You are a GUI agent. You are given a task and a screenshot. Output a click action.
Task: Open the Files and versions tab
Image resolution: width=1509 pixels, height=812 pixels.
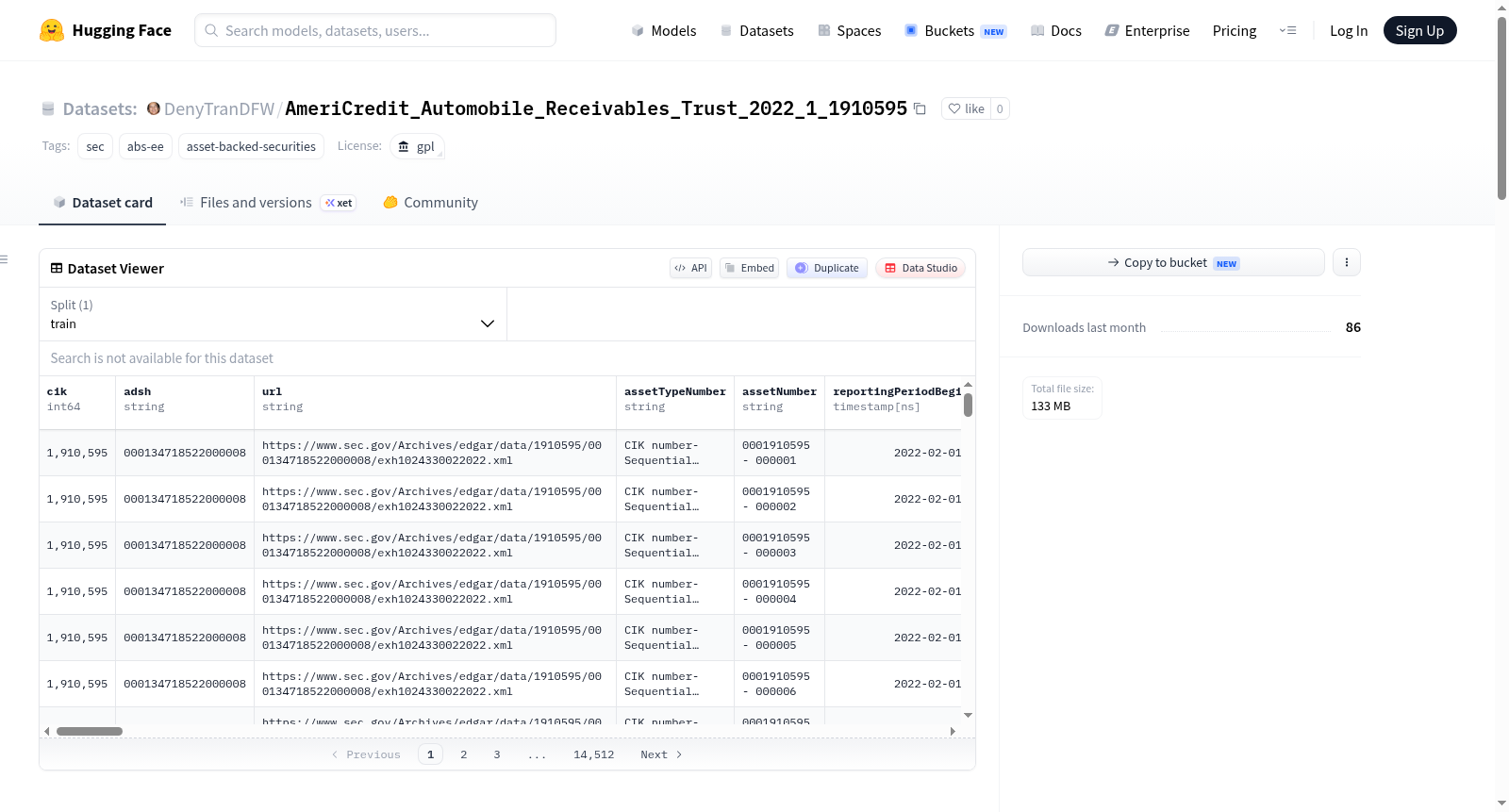click(268, 203)
